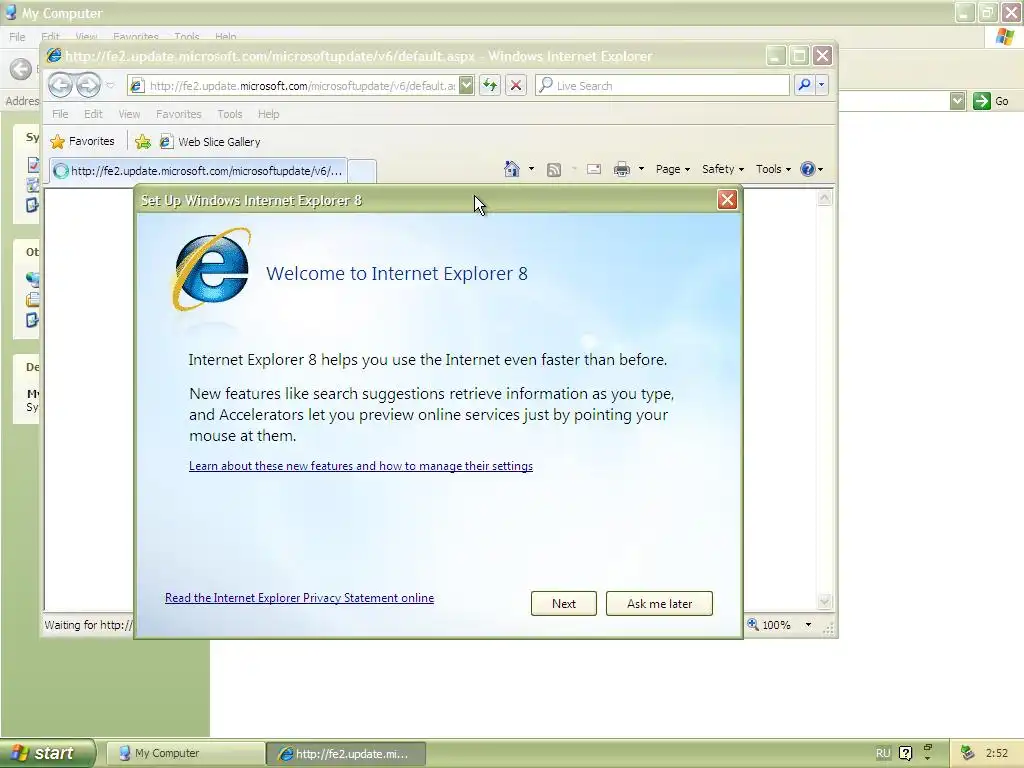Click the Next button in setup dialog
Viewport: 1024px width, 768px height.
(x=564, y=603)
